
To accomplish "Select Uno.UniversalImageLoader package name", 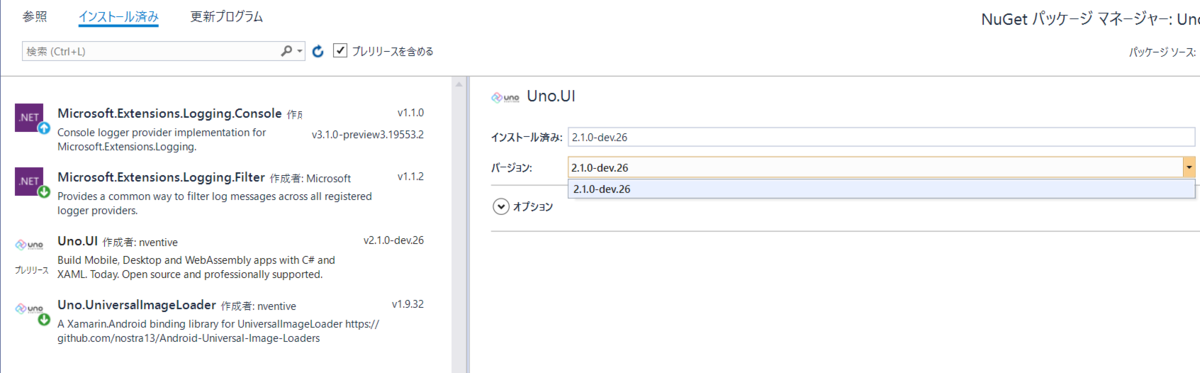I will (x=136, y=305).
